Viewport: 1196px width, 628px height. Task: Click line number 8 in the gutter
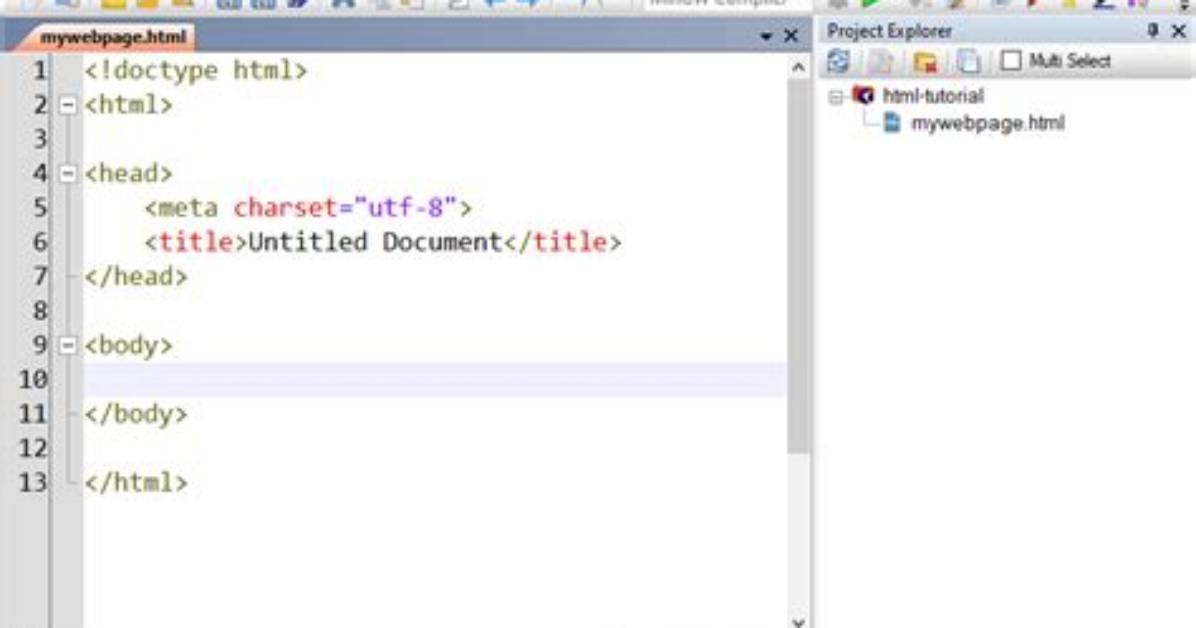(40, 311)
